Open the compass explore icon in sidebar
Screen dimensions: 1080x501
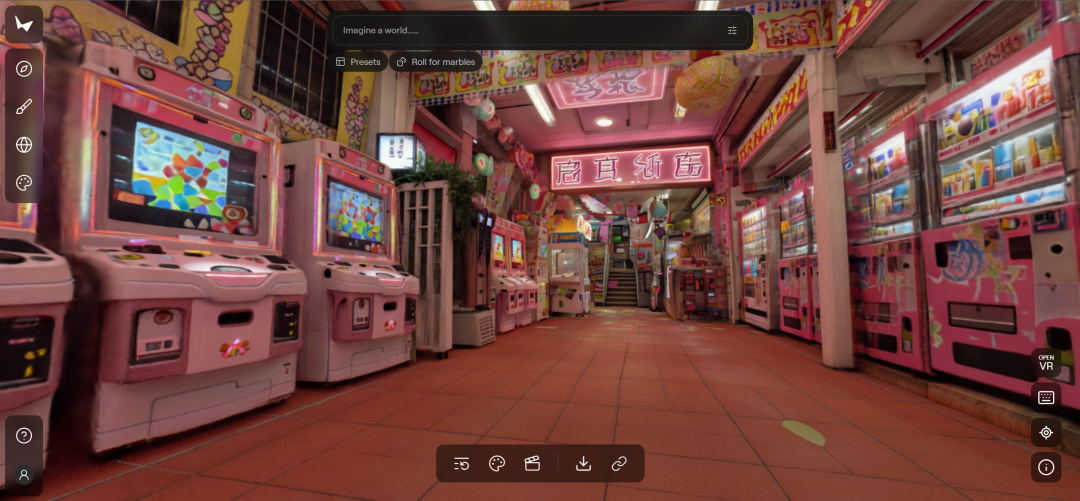pyautogui.click(x=24, y=69)
